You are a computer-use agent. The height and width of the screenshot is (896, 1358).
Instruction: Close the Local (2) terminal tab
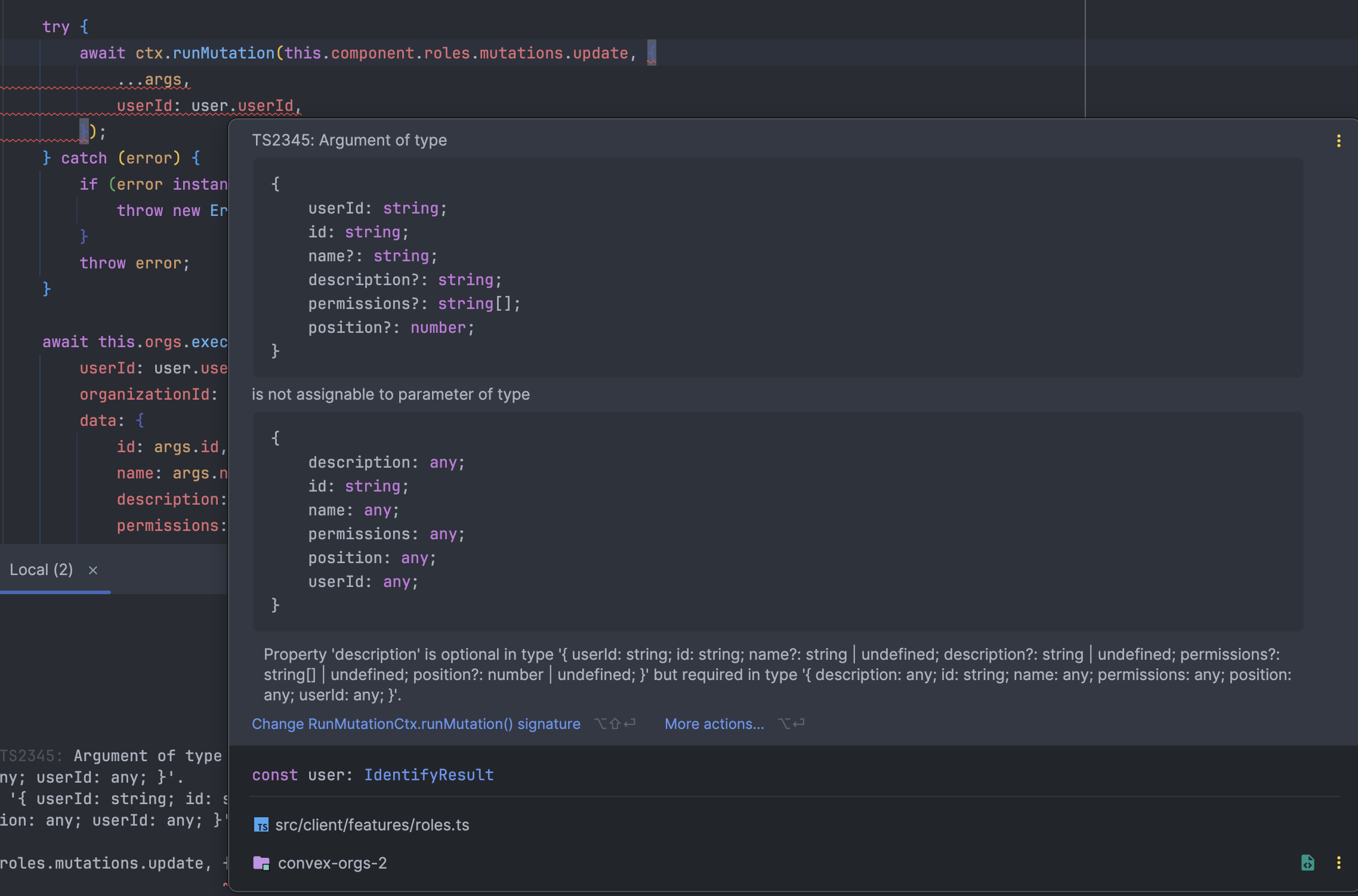click(93, 570)
